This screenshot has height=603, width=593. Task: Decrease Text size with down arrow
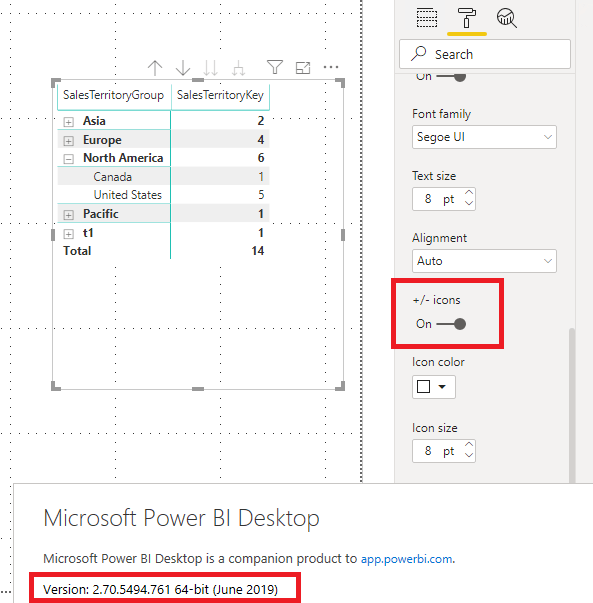469,203
